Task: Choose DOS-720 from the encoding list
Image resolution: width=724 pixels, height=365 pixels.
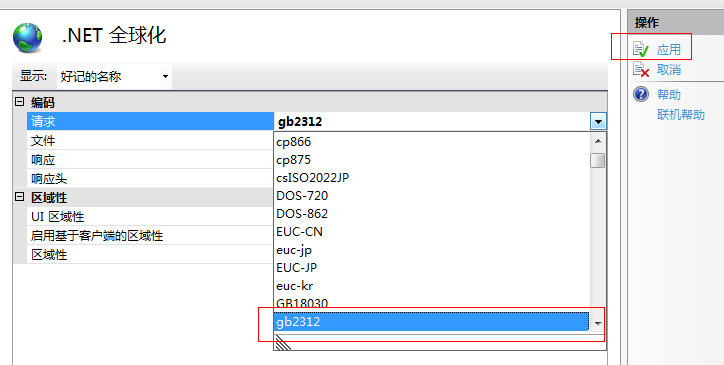Action: click(x=432, y=196)
